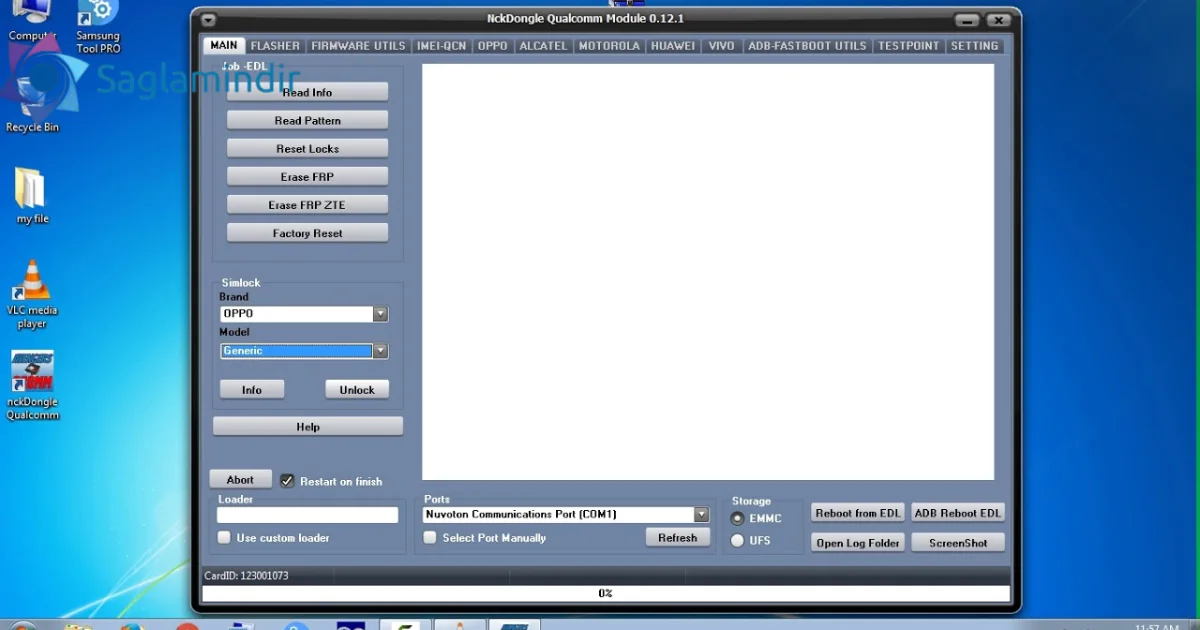Launch nckDongle Qualcomm desktop shortcut
This screenshot has width=1200, height=630.
tap(32, 385)
